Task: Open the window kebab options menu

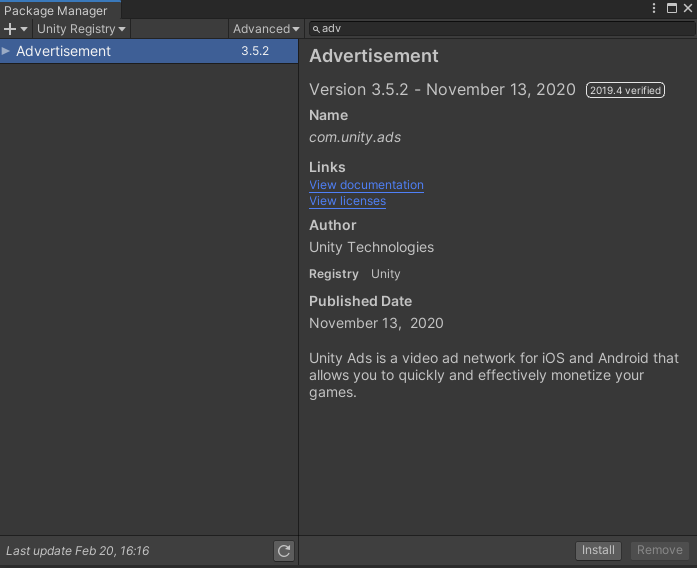Action: (653, 8)
